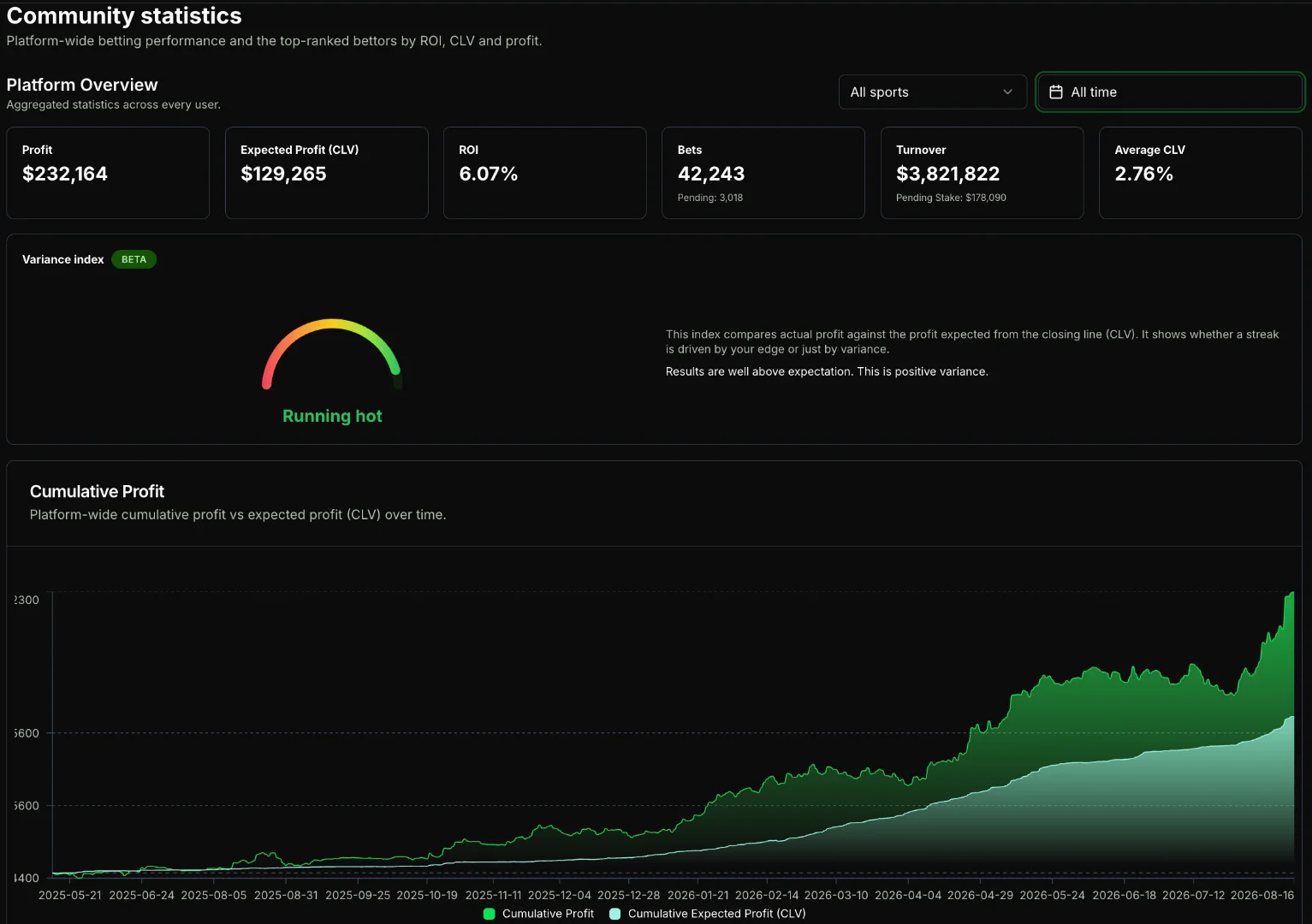Click the chevron arrow in All sports selector

coord(1007,92)
